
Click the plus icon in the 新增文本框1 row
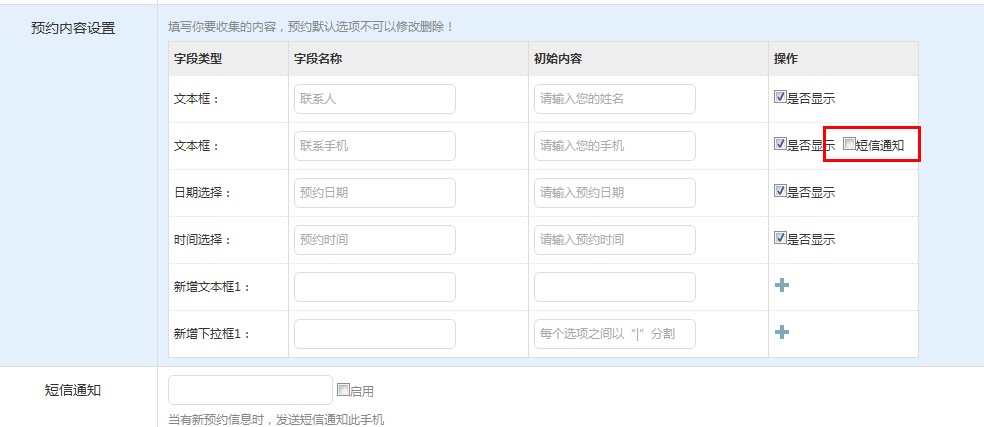[x=782, y=286]
